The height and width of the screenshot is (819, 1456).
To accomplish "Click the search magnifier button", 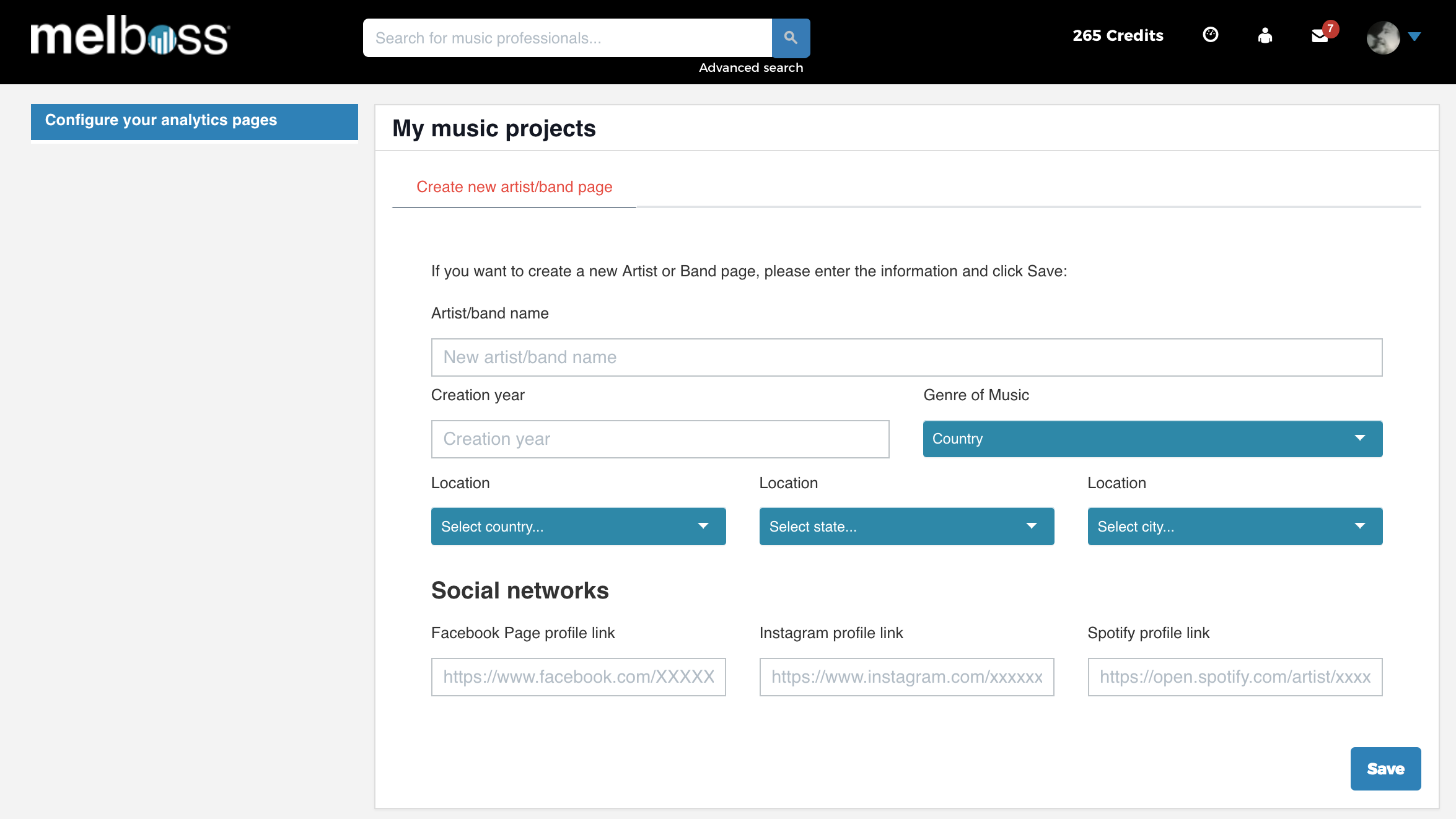I will [x=791, y=38].
